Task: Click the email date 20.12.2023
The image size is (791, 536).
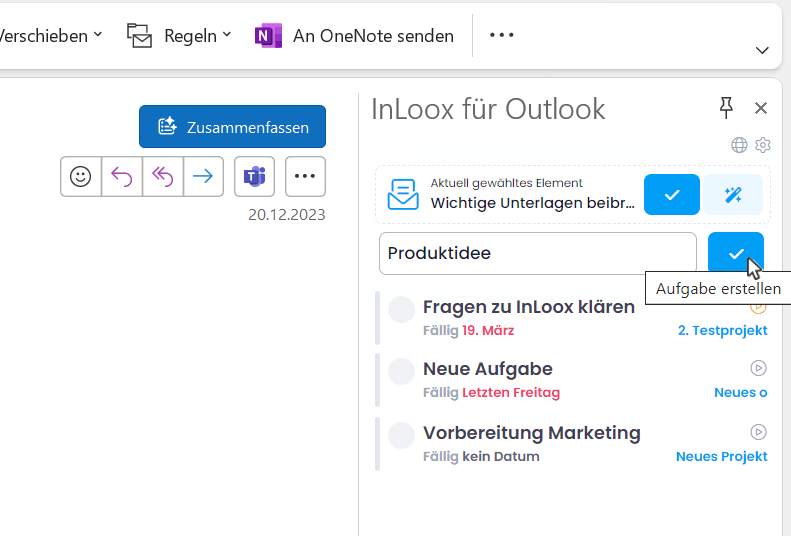Action: 287,215
